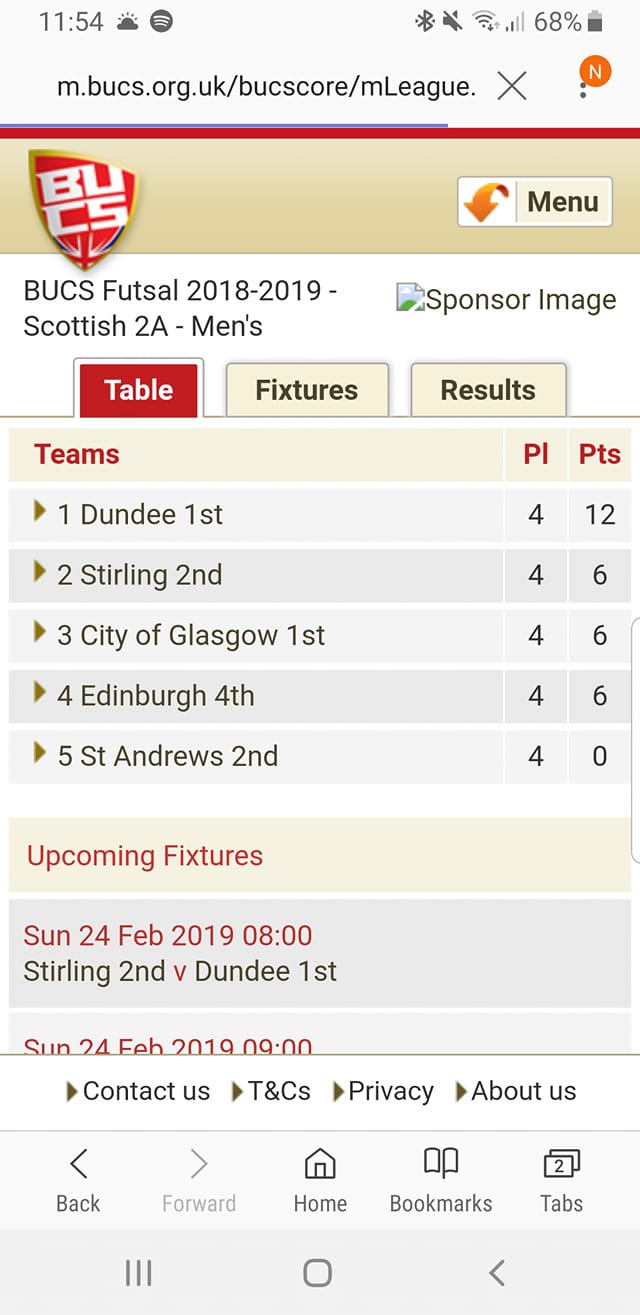
Task: Stop page loading with the X icon
Action: click(x=512, y=87)
